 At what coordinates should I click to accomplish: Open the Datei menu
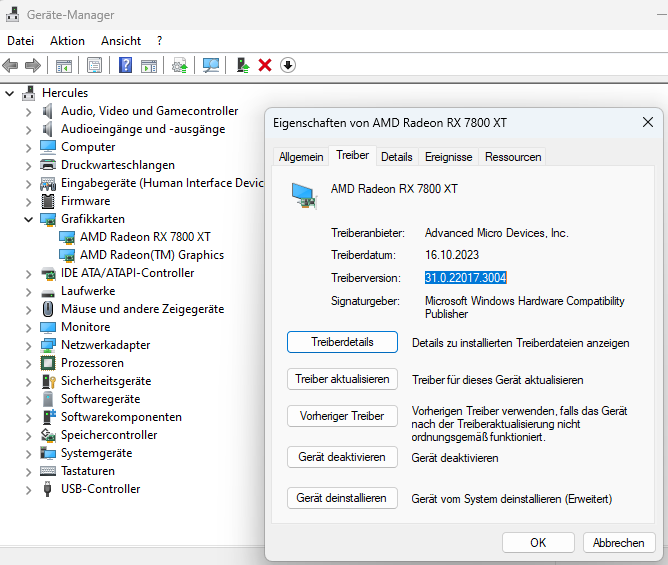click(20, 41)
